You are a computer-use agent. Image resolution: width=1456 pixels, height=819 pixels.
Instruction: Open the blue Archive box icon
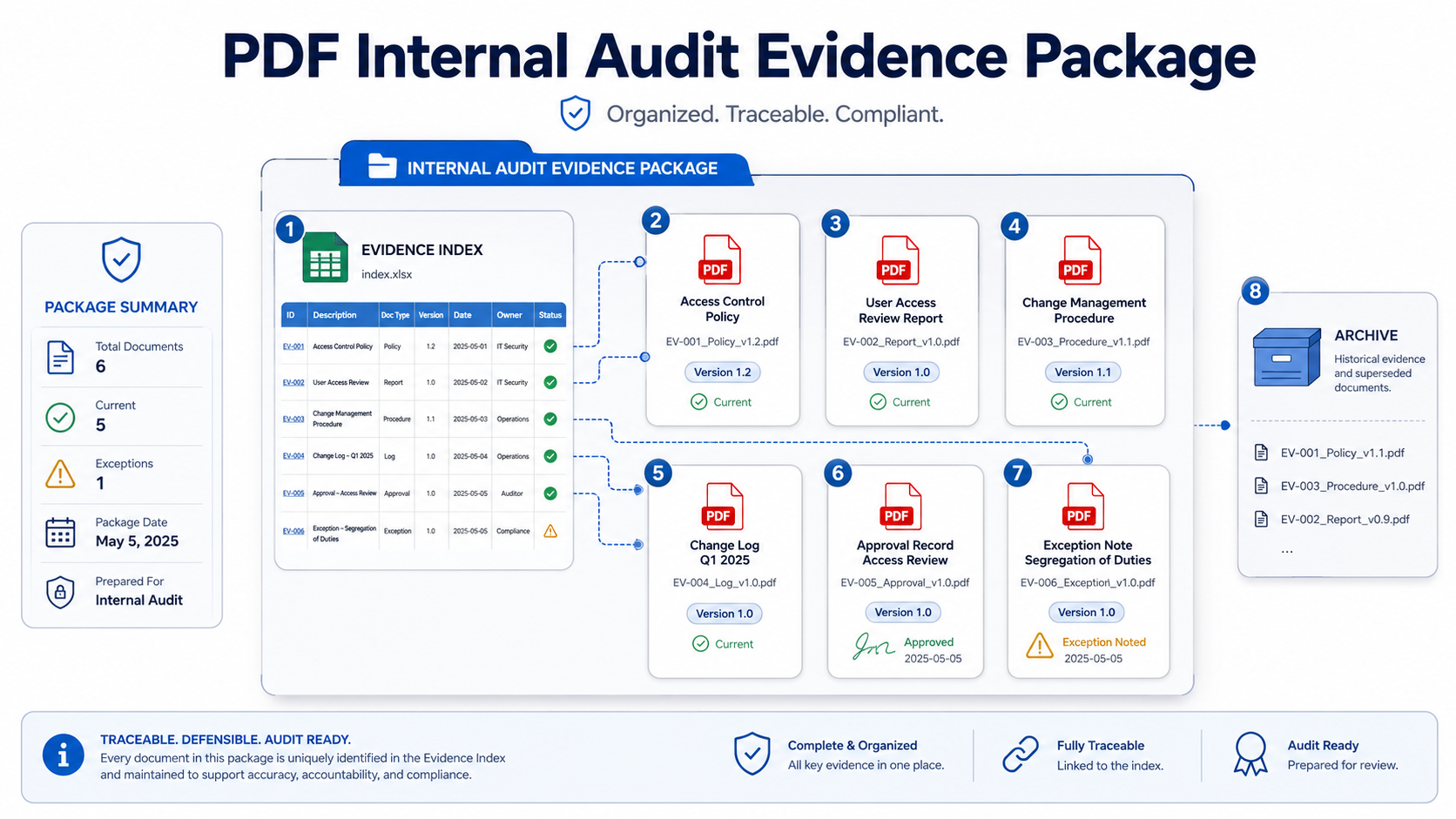1286,357
